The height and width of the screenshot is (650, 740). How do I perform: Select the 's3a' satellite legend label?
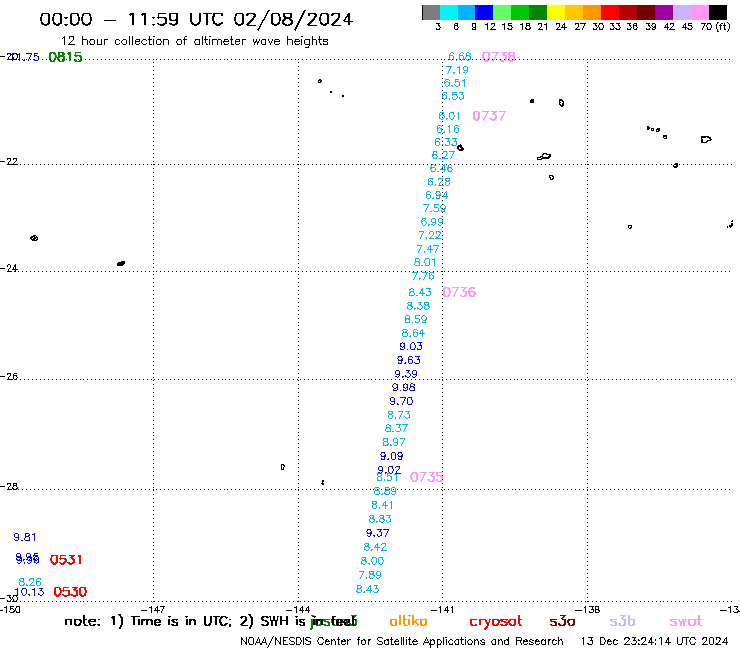[562, 621]
